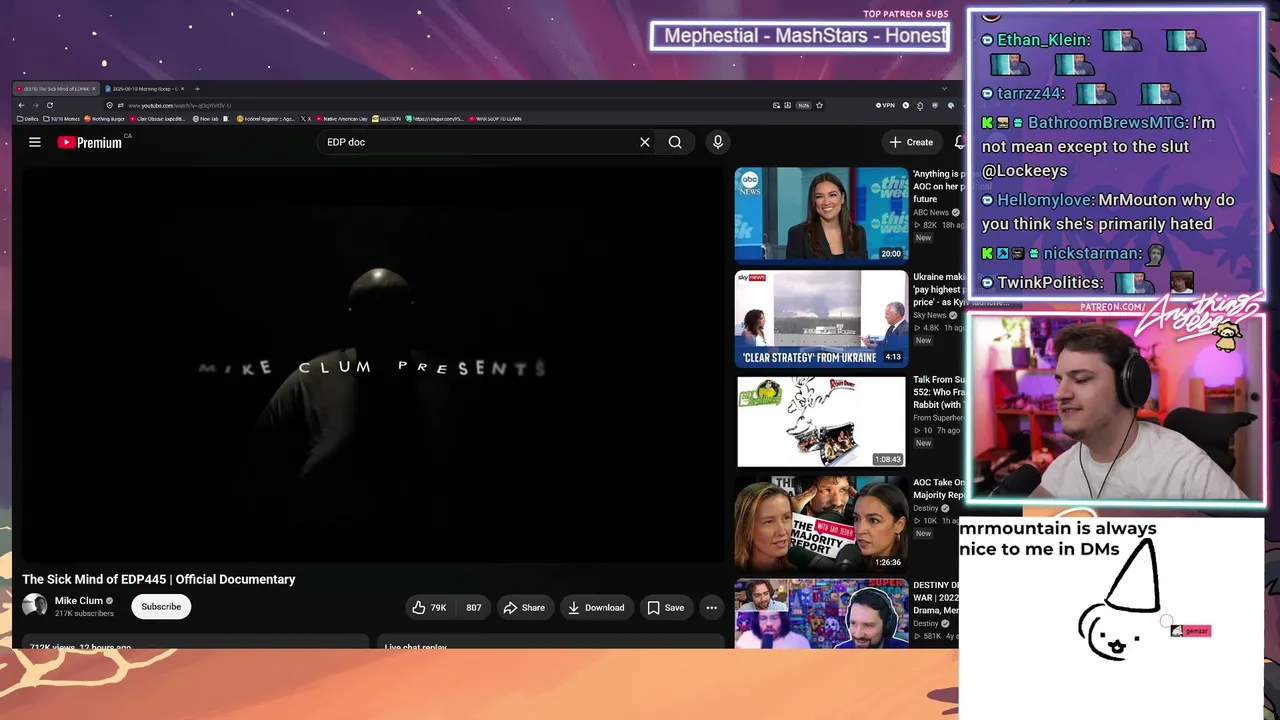The width and height of the screenshot is (1280, 720).
Task: Close the Morning Recap browser tab
Action: [183, 89]
